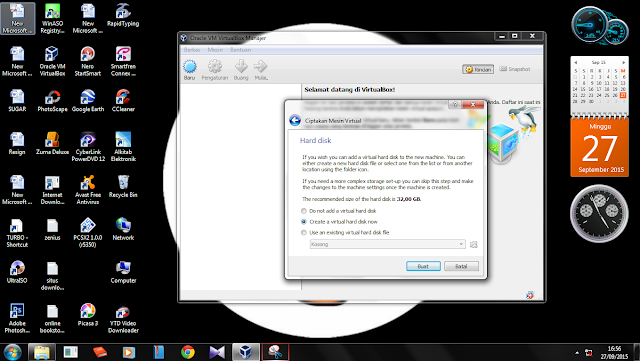Open the Network desktop icon

123,229
